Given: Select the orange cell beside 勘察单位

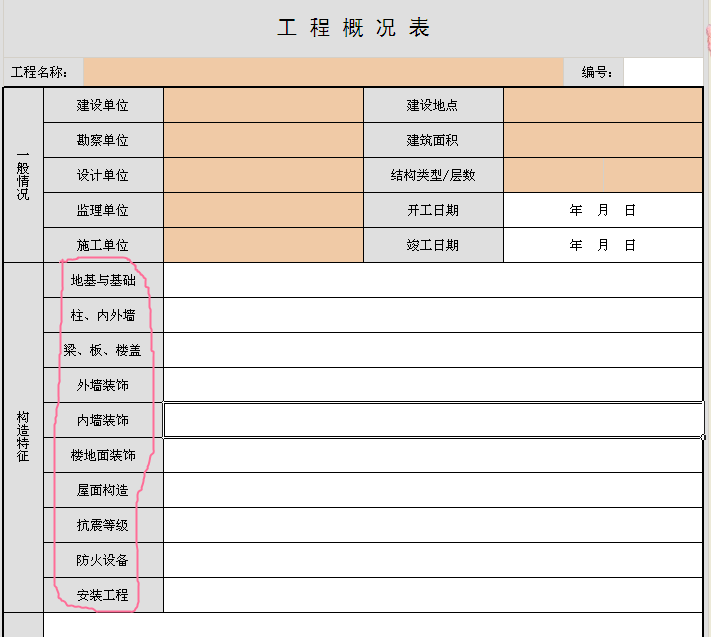Looking at the screenshot, I should [x=263, y=141].
